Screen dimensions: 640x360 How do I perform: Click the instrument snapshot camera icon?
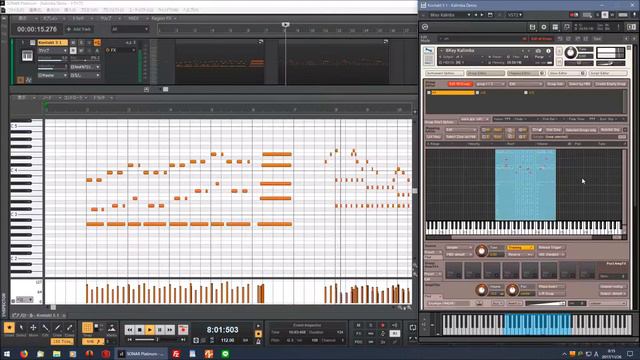(538, 51)
